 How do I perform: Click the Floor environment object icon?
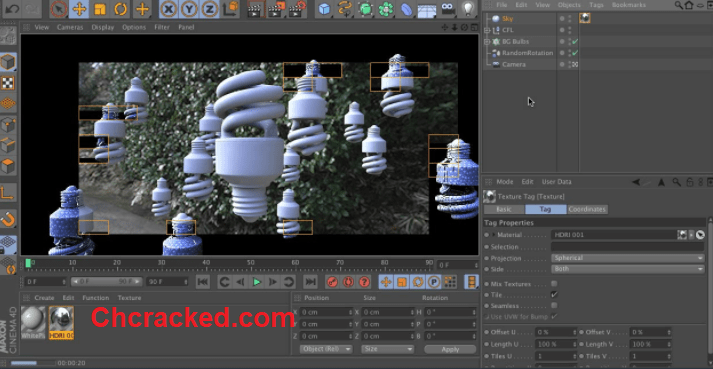(427, 10)
